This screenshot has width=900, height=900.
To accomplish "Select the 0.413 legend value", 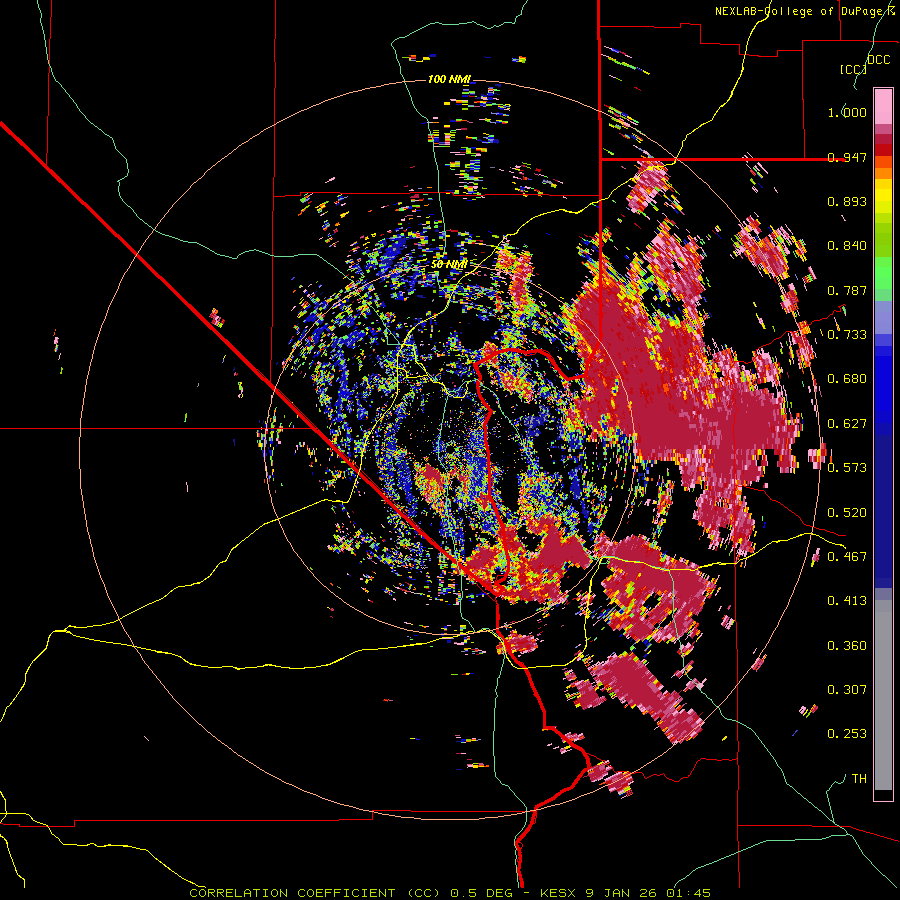I will 847,601.
